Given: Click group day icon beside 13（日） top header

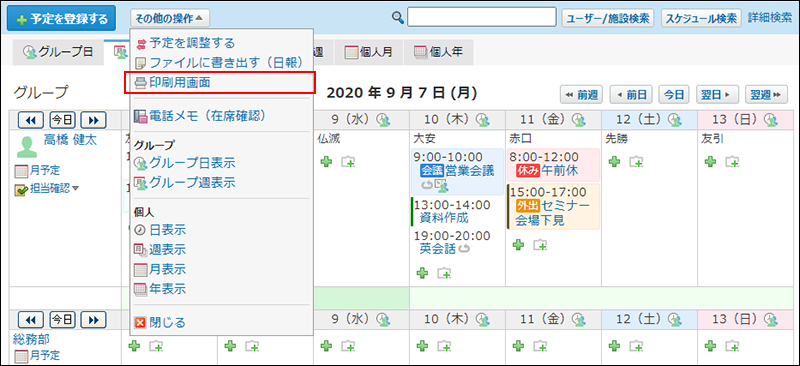Looking at the screenshot, I should 771,120.
